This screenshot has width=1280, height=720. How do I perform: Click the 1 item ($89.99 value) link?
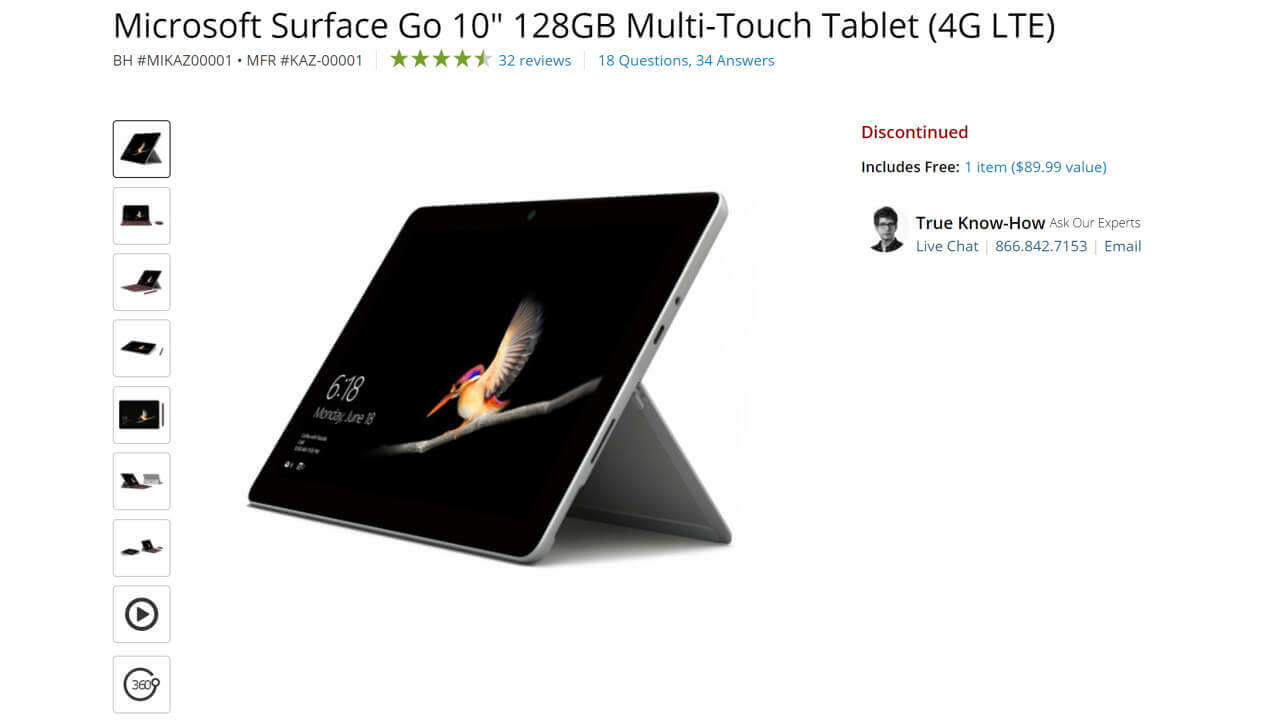(x=1035, y=167)
